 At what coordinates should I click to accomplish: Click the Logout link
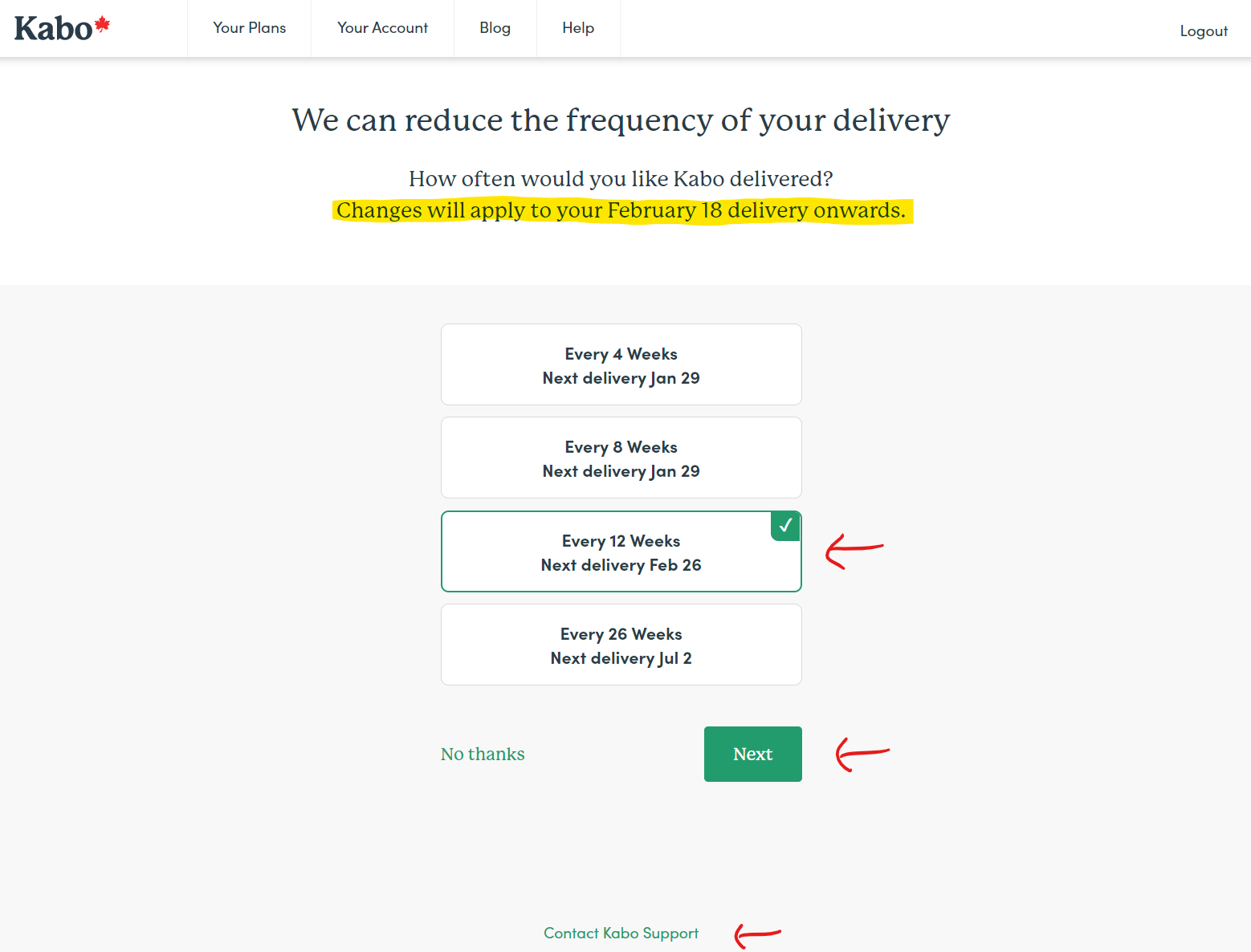(1204, 31)
